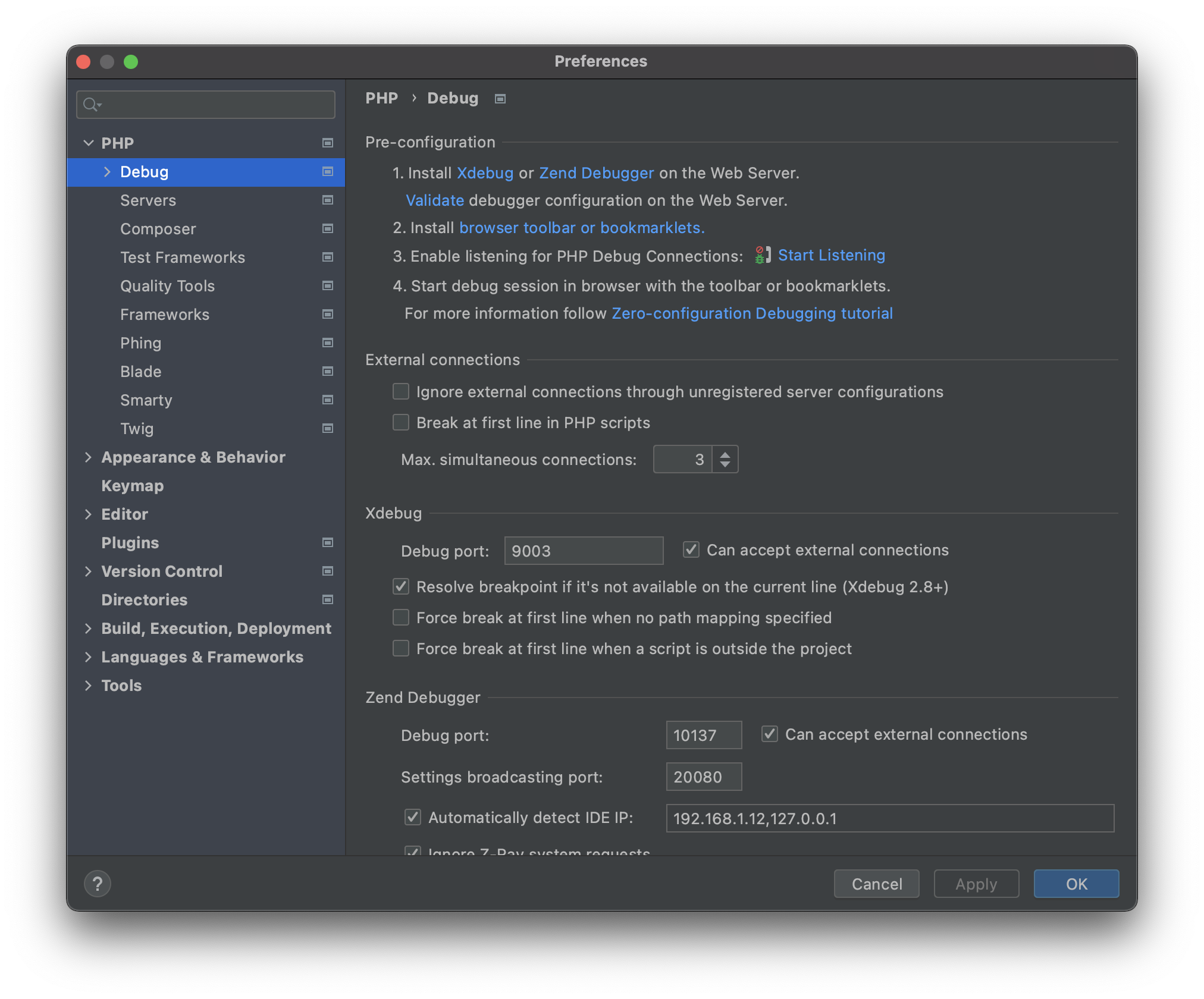Click project-level icon in Debug row
Image resolution: width=1204 pixels, height=999 pixels.
point(327,171)
